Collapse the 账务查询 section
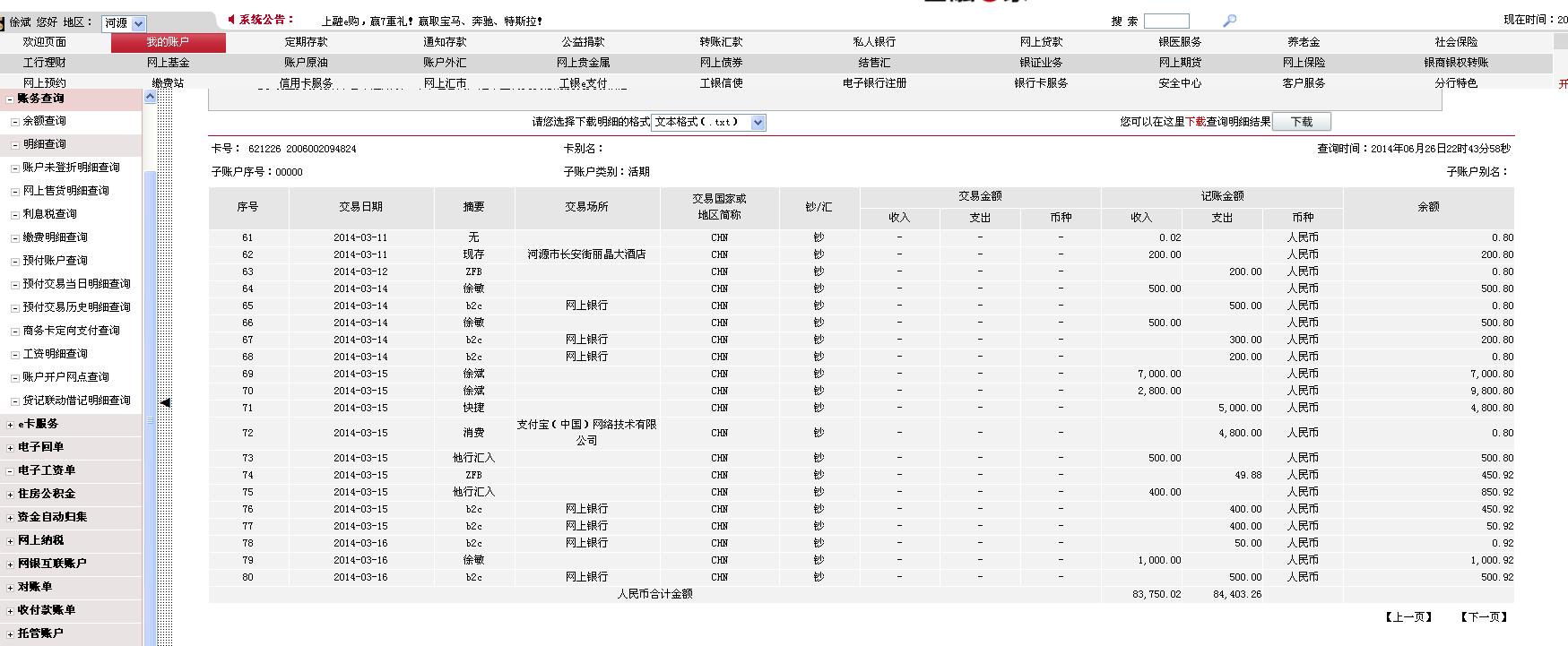This screenshot has width=1568, height=646. pyautogui.click(x=10, y=99)
